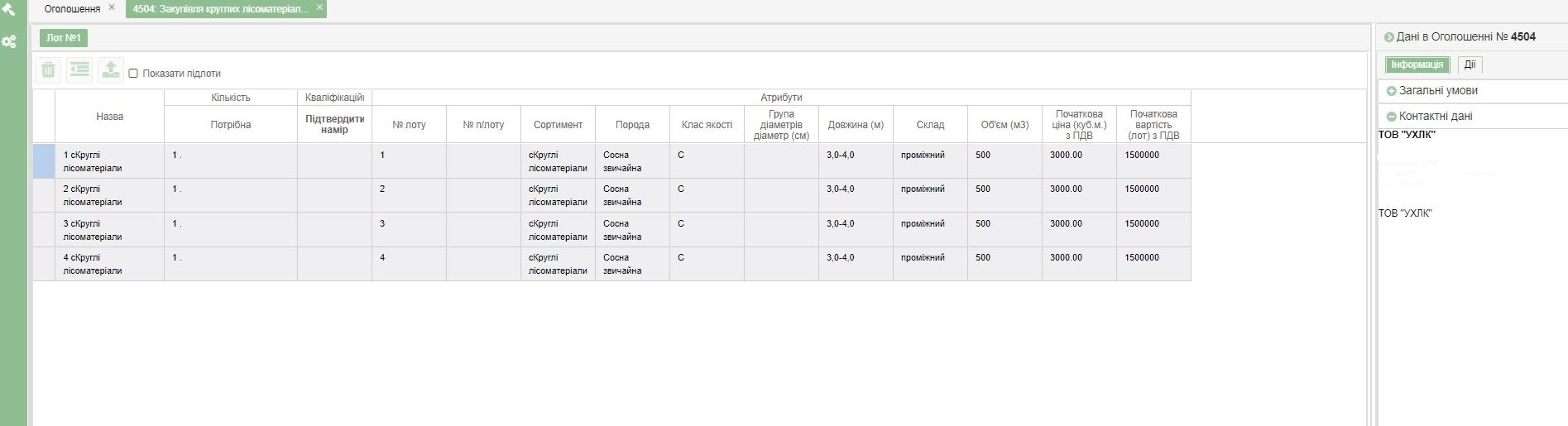
Task: Click the trash delete icon in toolbar
Action: [x=48, y=70]
